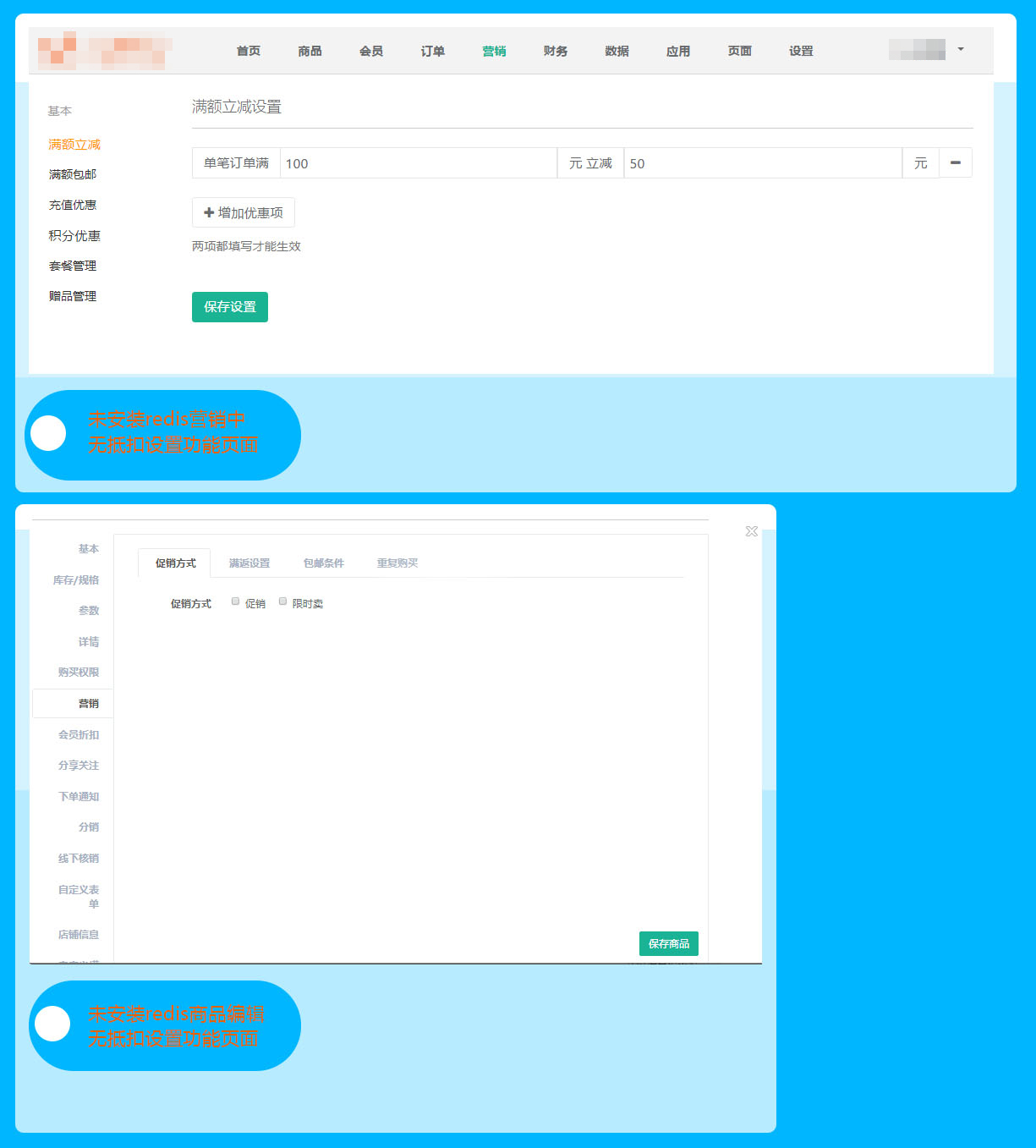
Task: Click the minus icon to remove discount row
Action: pyautogui.click(x=955, y=163)
